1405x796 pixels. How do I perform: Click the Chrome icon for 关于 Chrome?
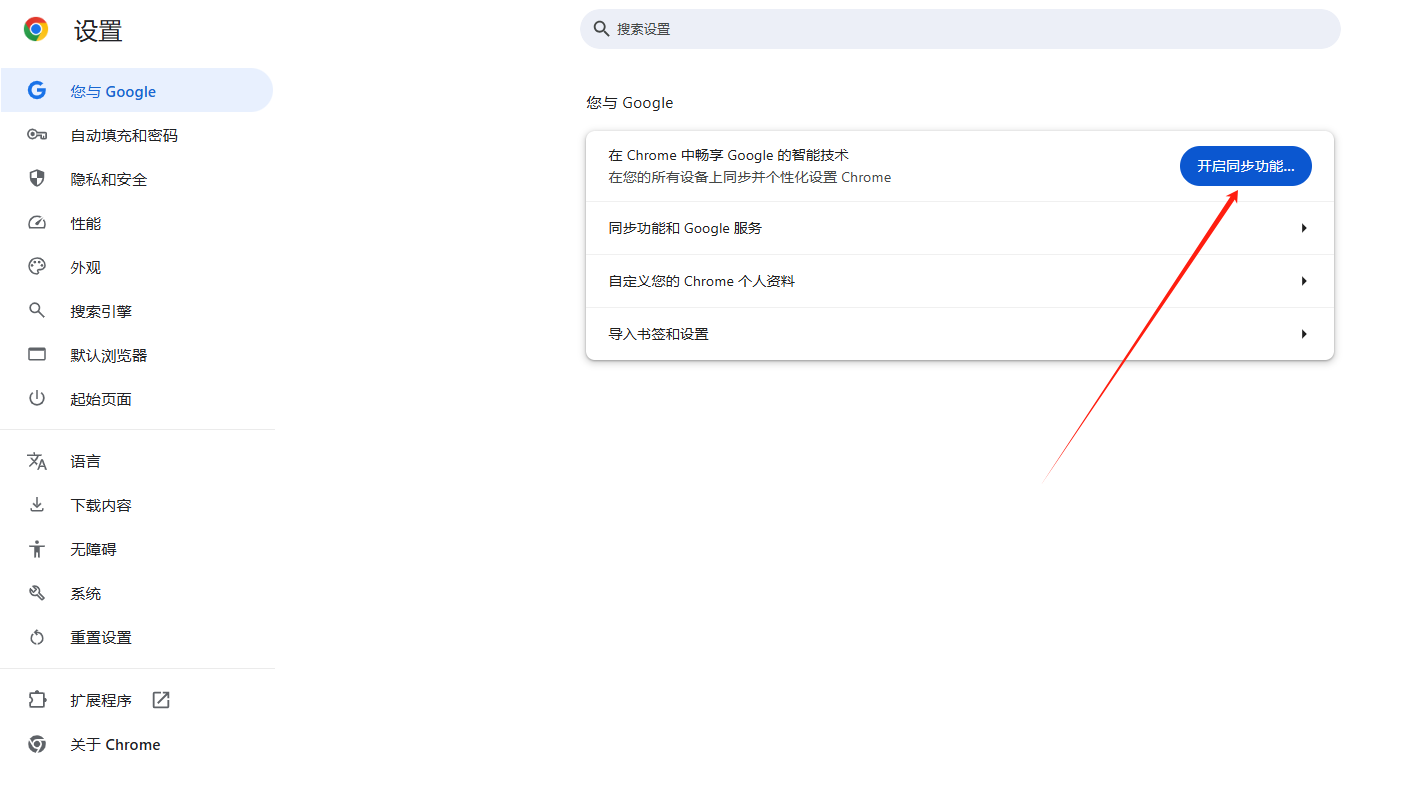(37, 744)
